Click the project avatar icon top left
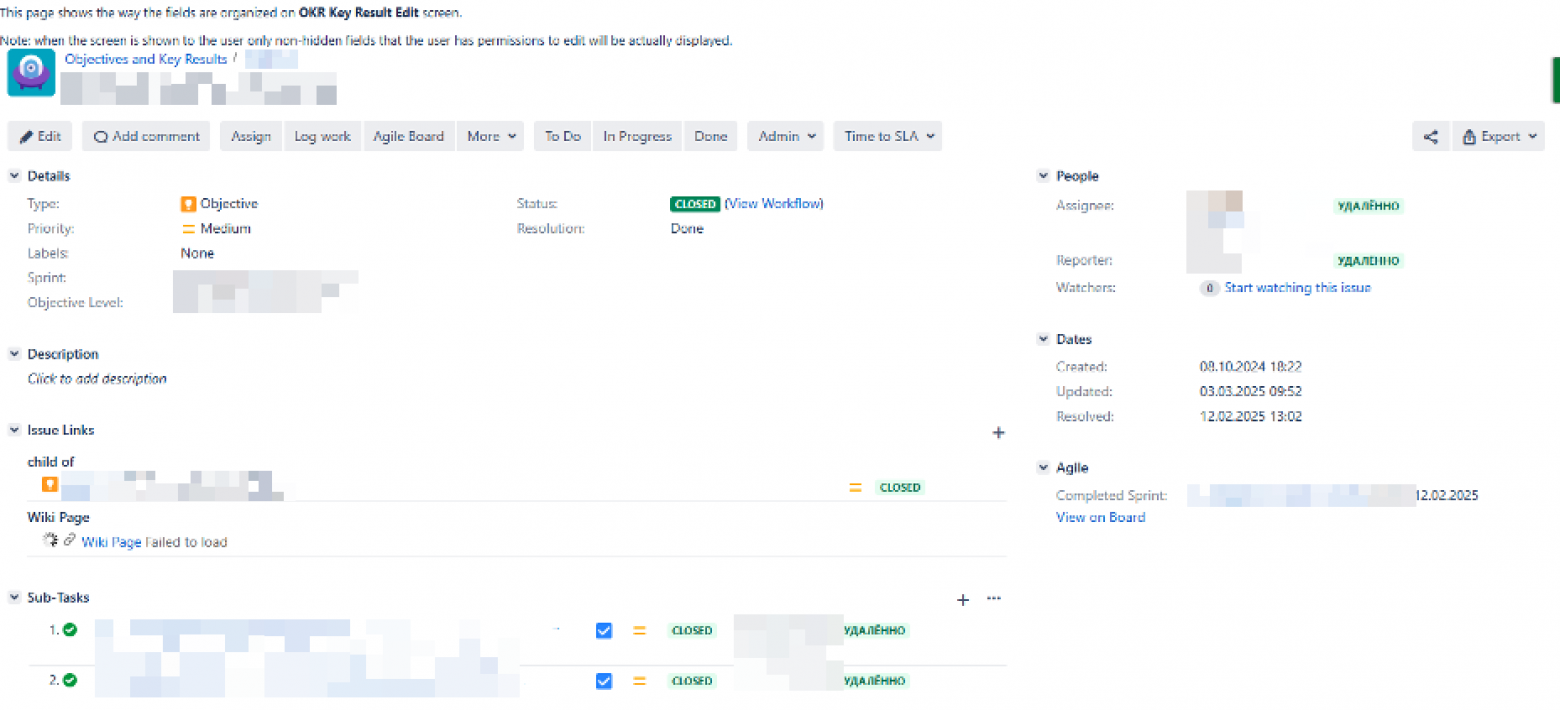The width and height of the screenshot is (1560, 710). [30, 73]
